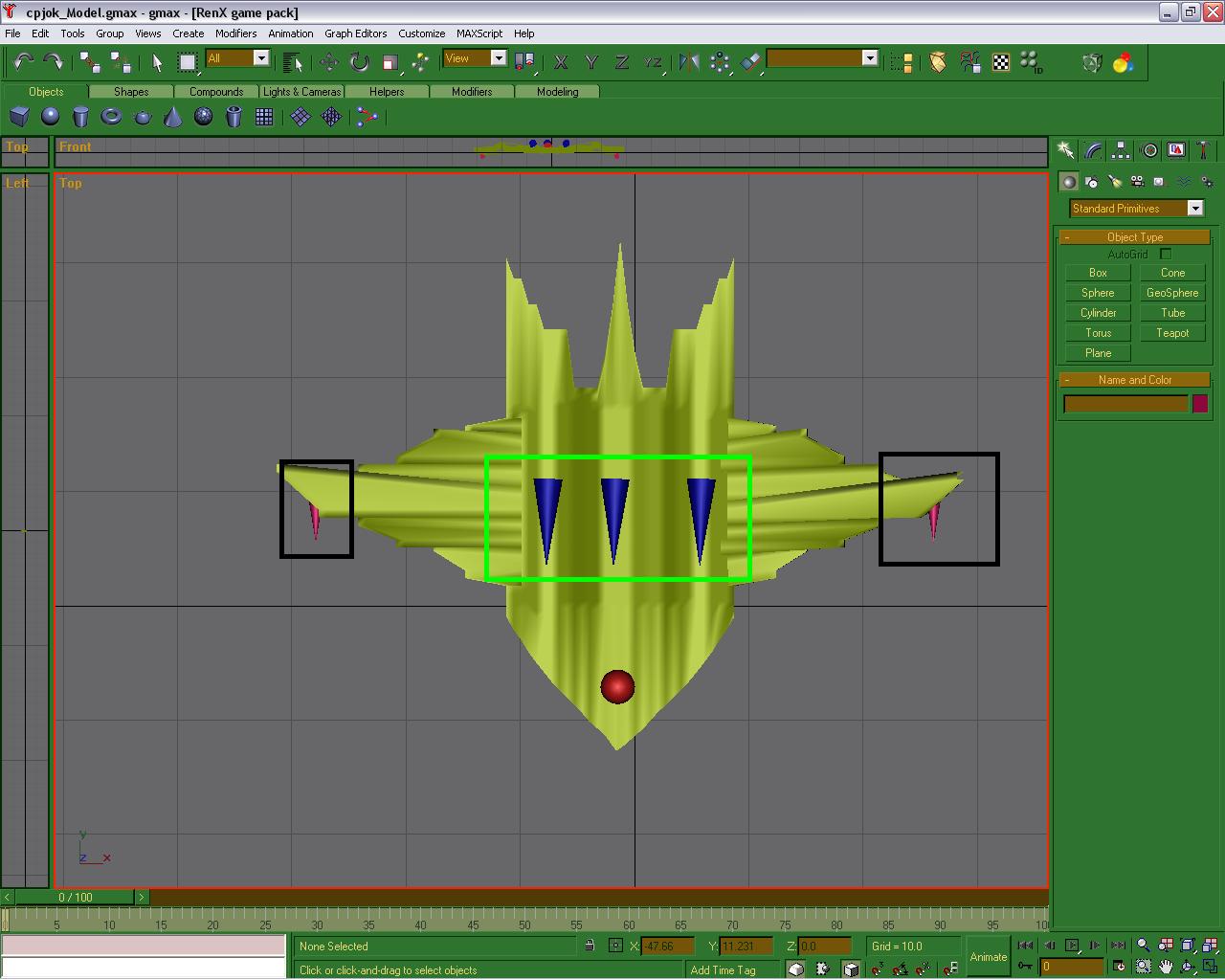The image size is (1225, 980).
Task: Select the Teapot primitive icon in Objects shelf
Action: (x=143, y=117)
